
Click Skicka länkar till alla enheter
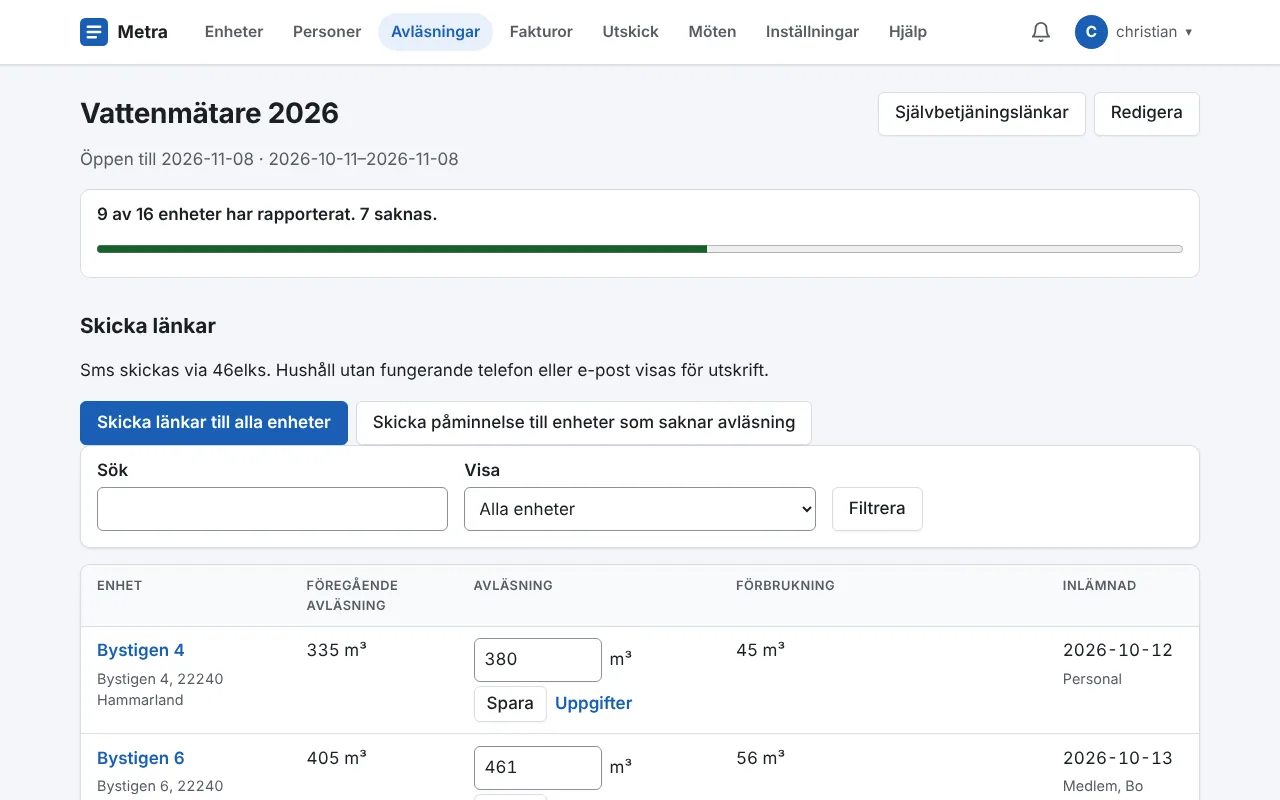point(214,423)
